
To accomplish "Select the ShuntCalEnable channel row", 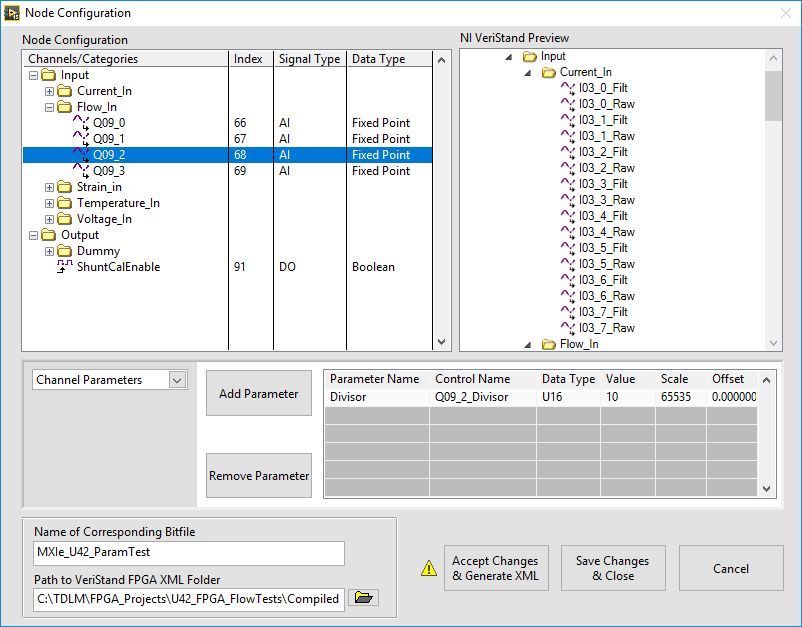I will click(228, 267).
